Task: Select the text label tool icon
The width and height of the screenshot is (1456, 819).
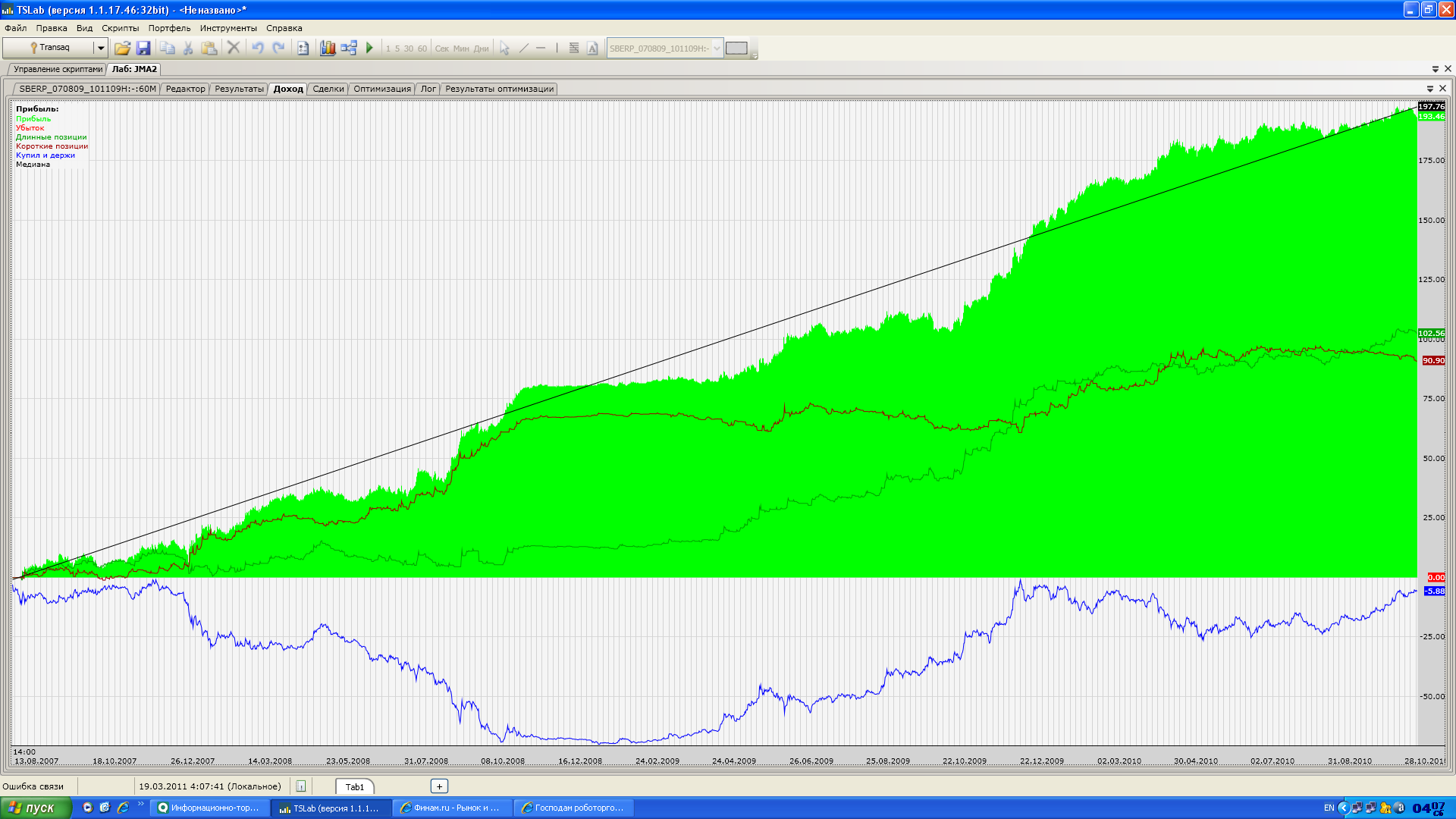Action: point(592,48)
